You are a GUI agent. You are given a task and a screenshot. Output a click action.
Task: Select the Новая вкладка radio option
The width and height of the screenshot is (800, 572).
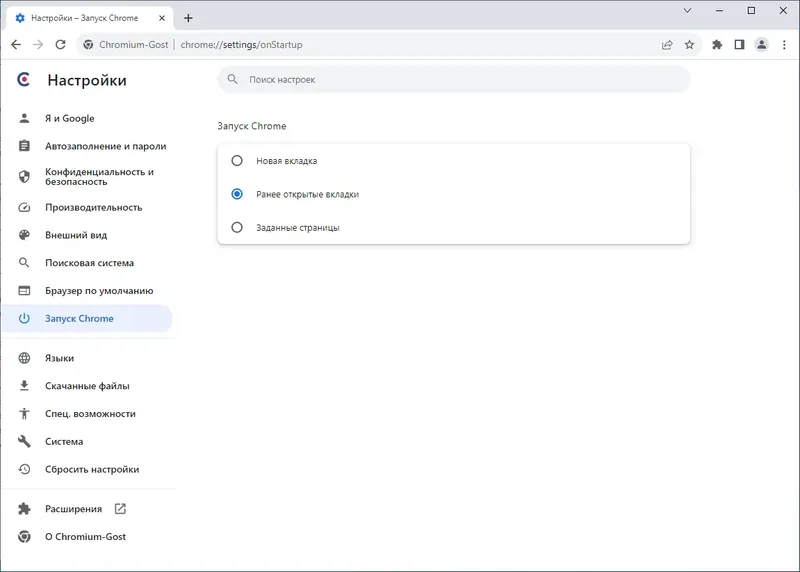pyautogui.click(x=237, y=160)
